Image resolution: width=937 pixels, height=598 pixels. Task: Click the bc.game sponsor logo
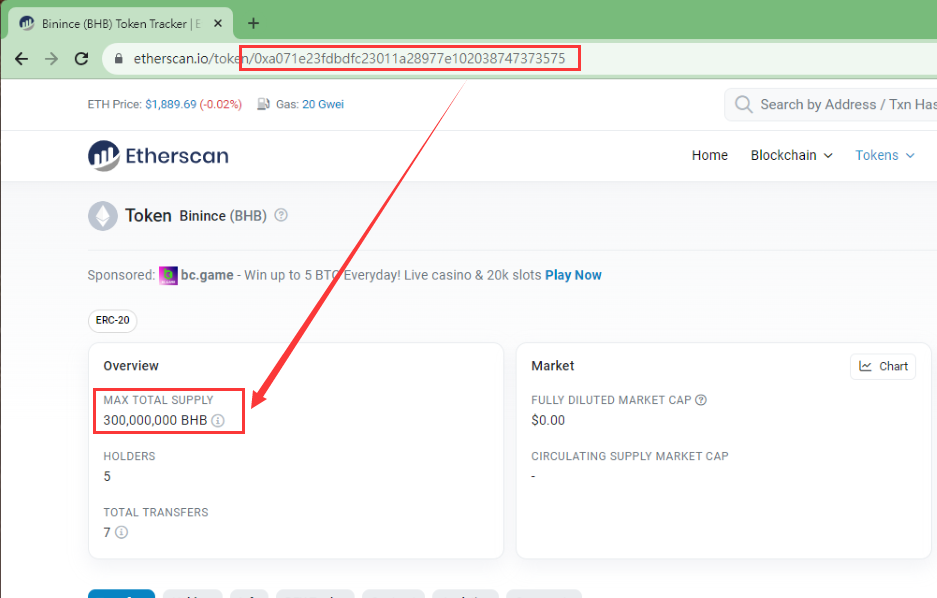point(168,275)
